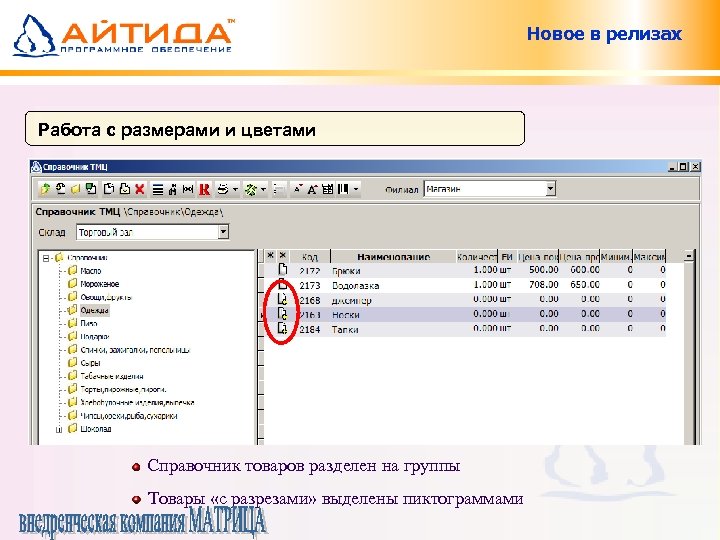
Task: Click the increase font size A icon
Action: coord(313,189)
